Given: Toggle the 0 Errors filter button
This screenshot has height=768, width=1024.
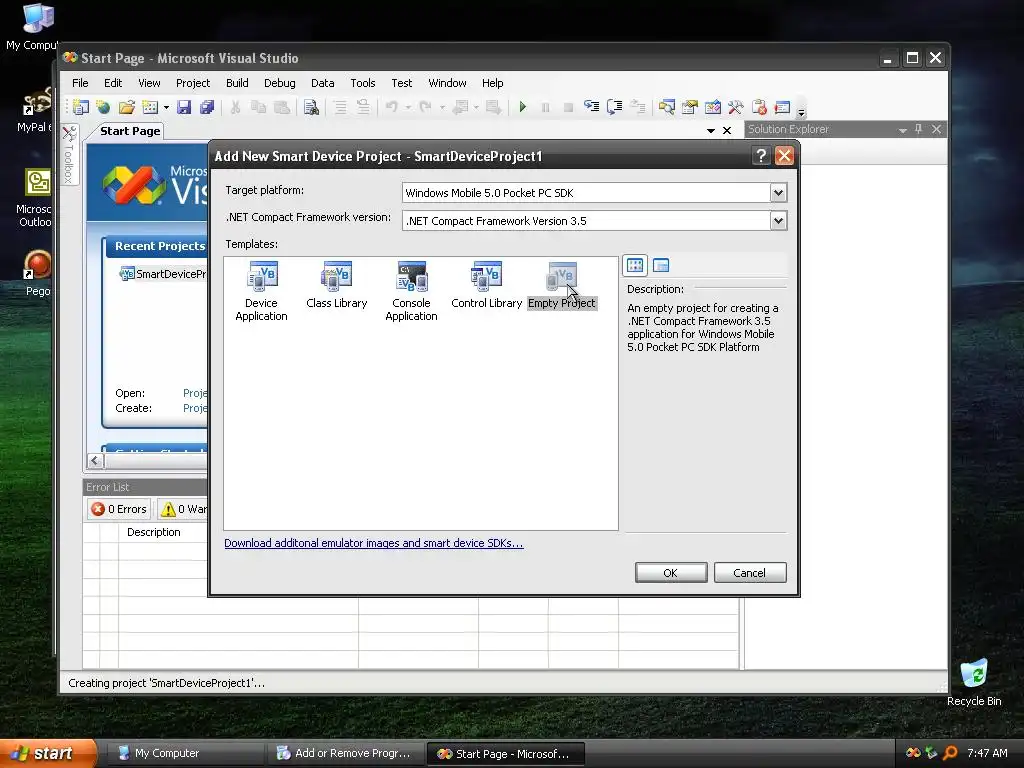Looking at the screenshot, I should pos(119,509).
